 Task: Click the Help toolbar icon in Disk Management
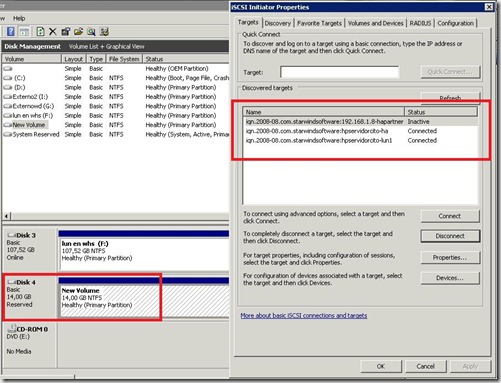[x=11, y=32]
